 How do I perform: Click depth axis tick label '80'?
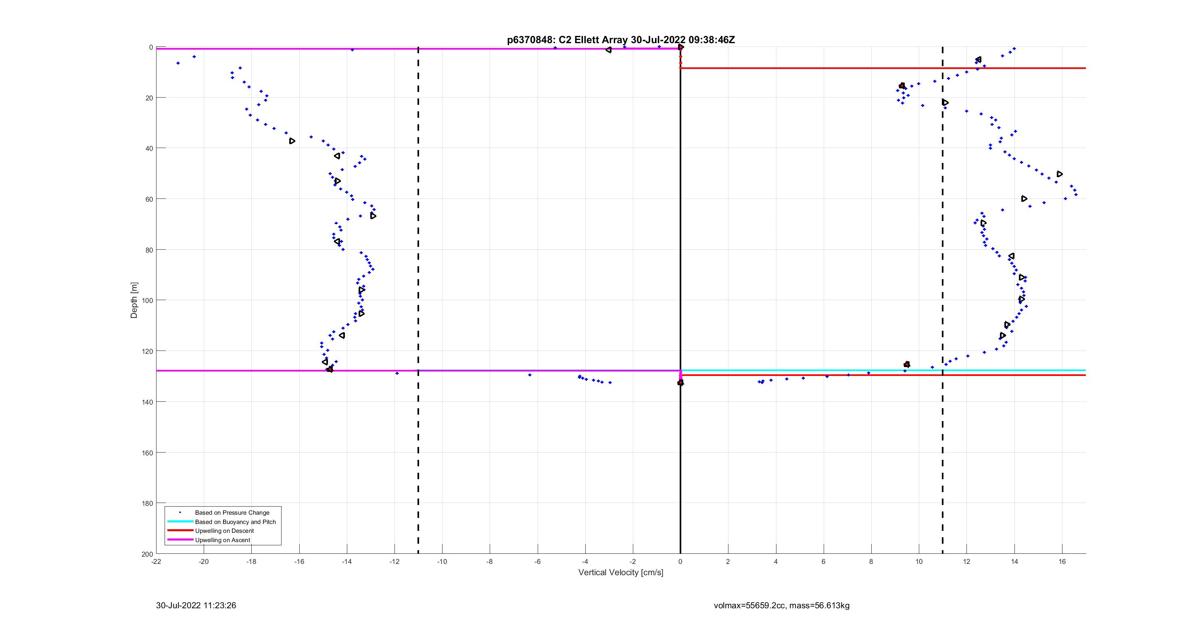point(148,250)
